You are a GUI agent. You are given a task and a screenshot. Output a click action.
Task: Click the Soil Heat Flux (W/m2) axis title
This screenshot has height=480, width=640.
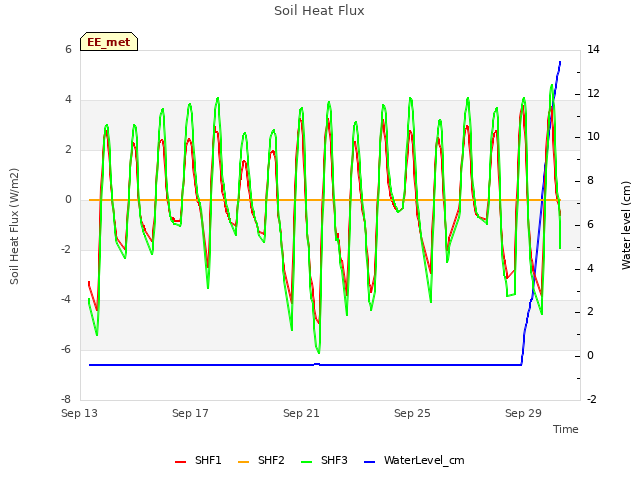coord(14,226)
